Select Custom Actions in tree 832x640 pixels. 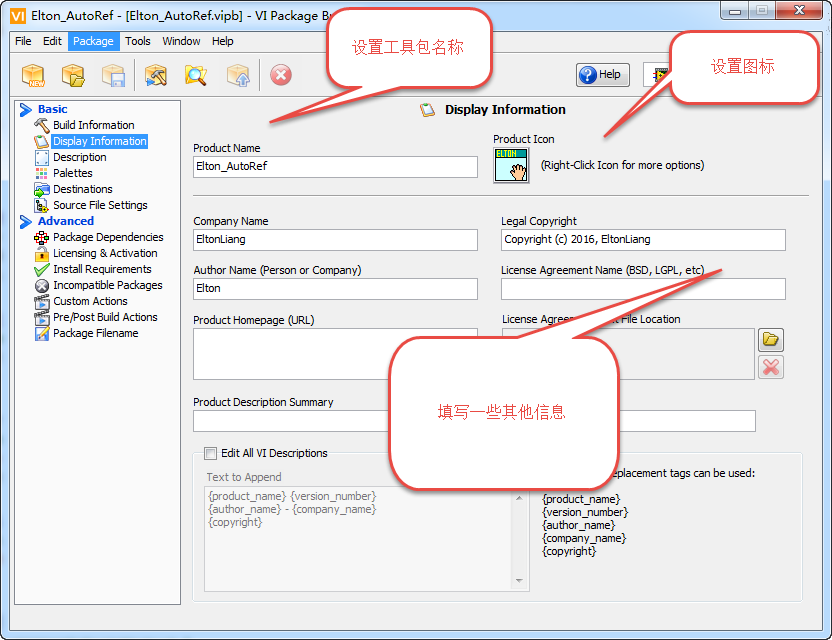point(90,301)
